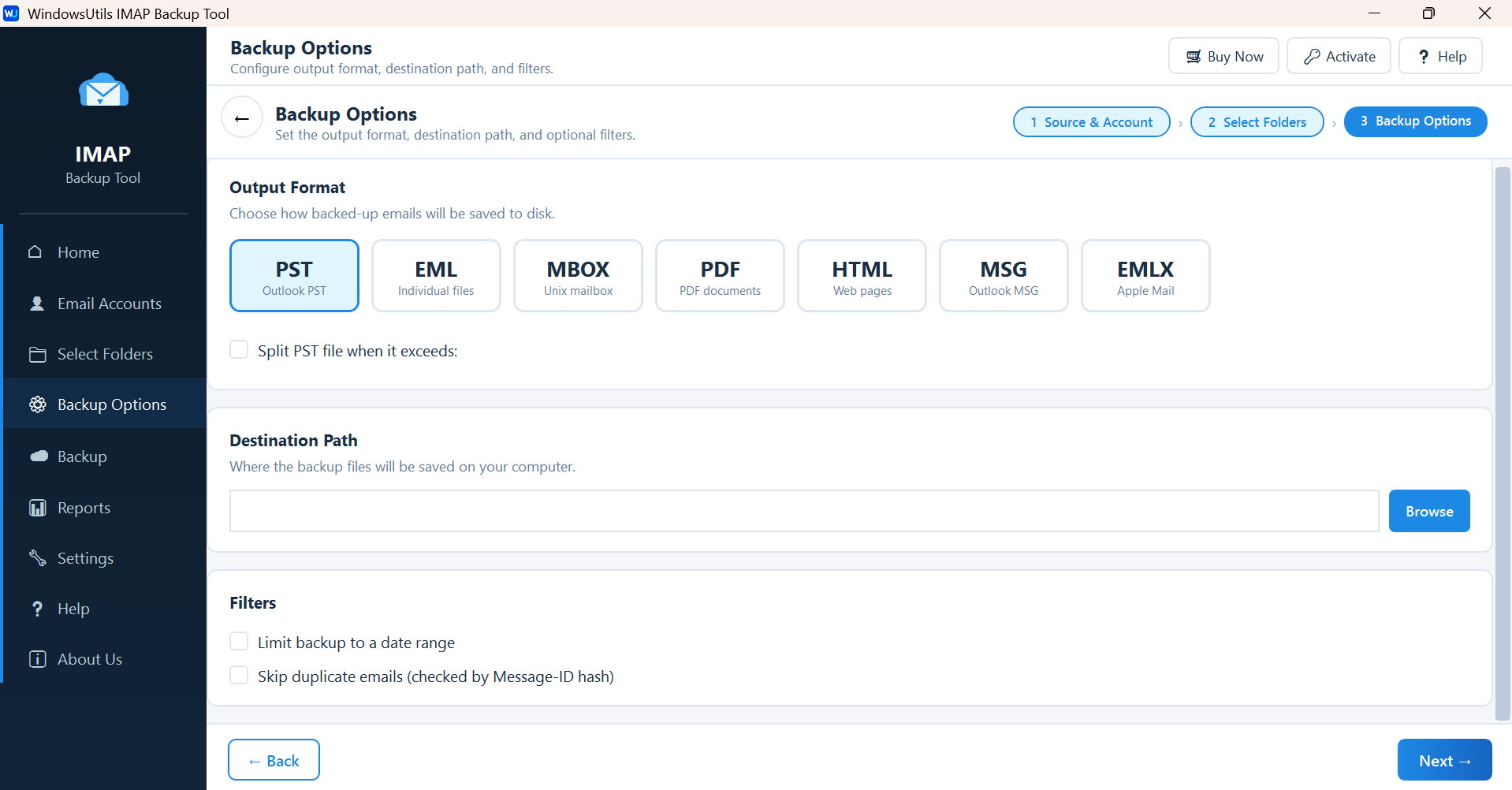Click the Help question mark icon in sidebar
This screenshot has height=790, width=1512.
pos(37,609)
